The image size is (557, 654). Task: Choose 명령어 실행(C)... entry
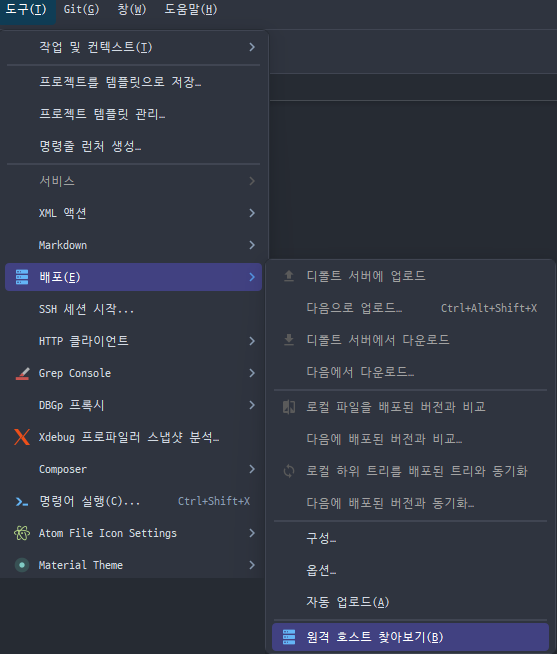click(x=134, y=501)
